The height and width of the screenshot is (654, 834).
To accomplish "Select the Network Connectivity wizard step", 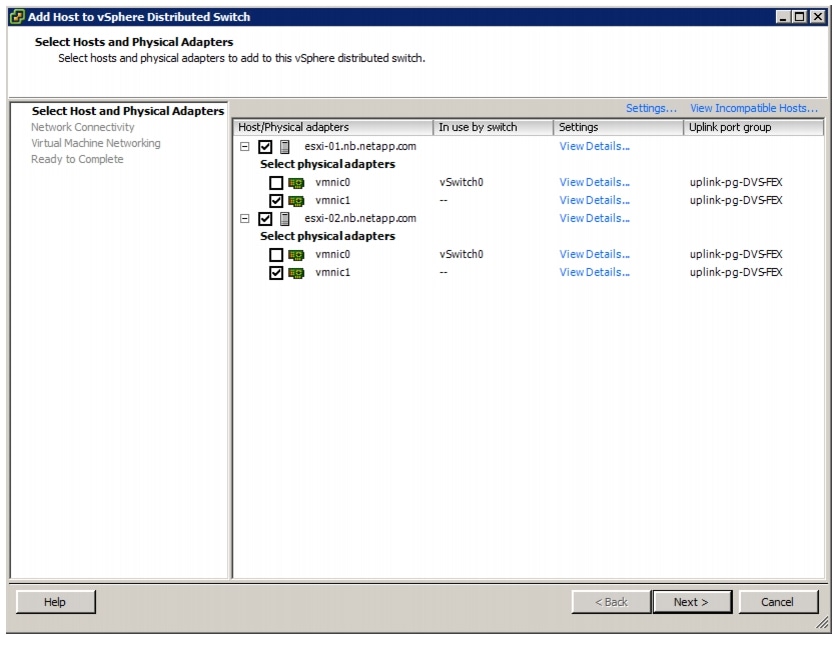I will [x=82, y=127].
